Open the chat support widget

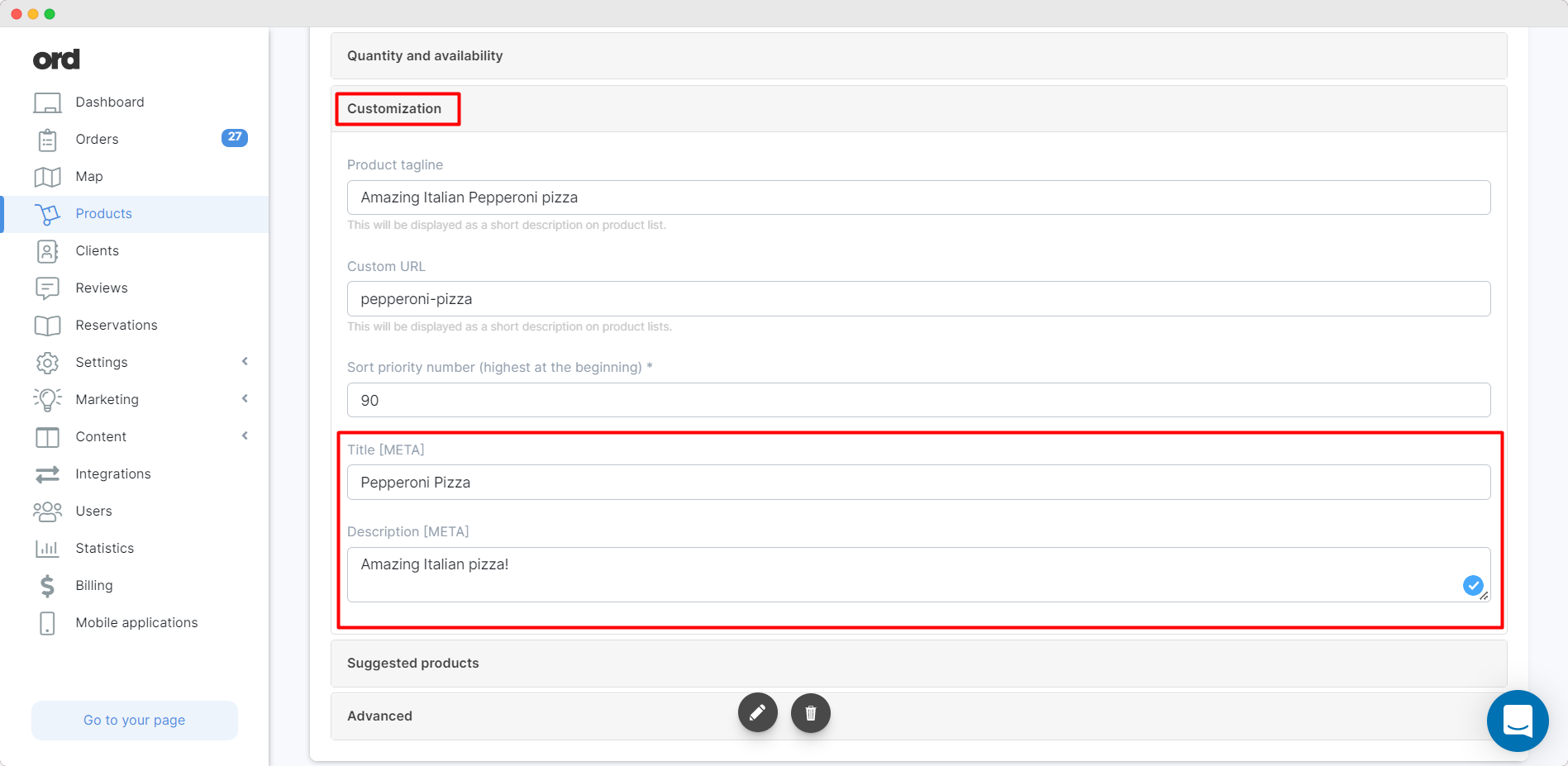click(1518, 721)
